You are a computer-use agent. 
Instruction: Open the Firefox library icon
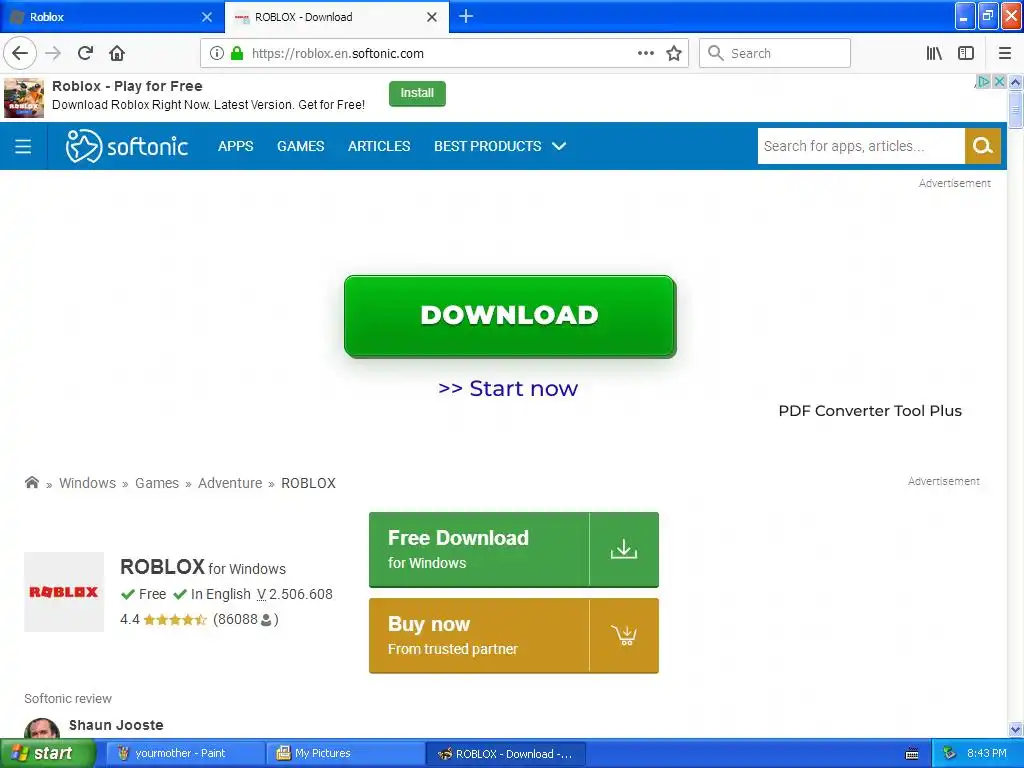click(x=935, y=53)
